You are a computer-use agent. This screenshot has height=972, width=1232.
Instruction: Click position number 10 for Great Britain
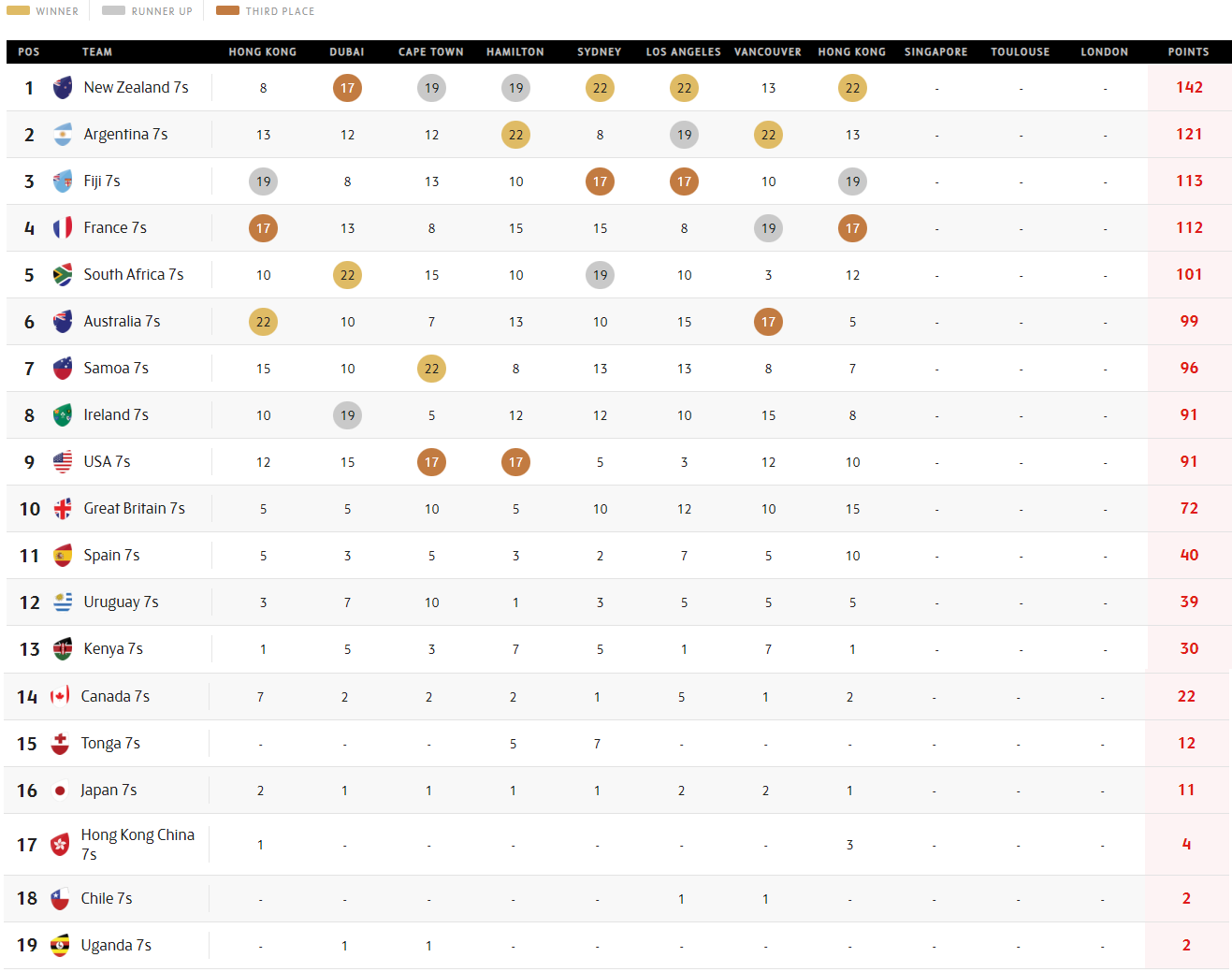30,509
